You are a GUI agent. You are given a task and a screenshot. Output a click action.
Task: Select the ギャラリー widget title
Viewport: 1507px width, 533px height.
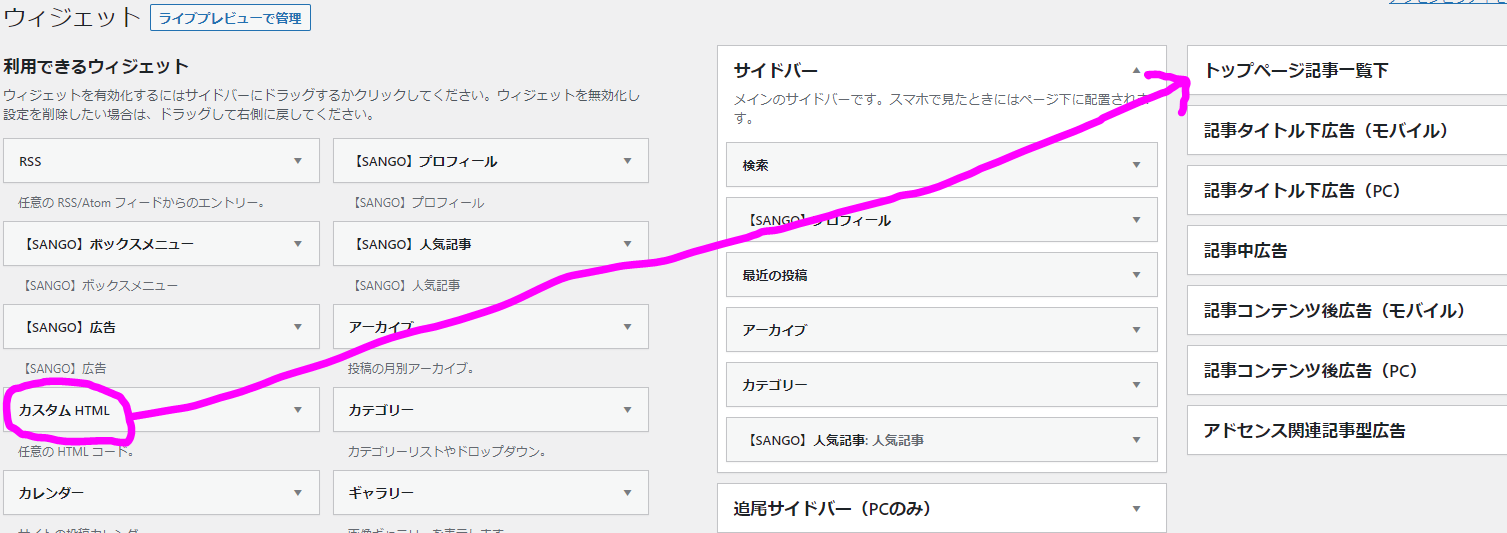(x=381, y=493)
